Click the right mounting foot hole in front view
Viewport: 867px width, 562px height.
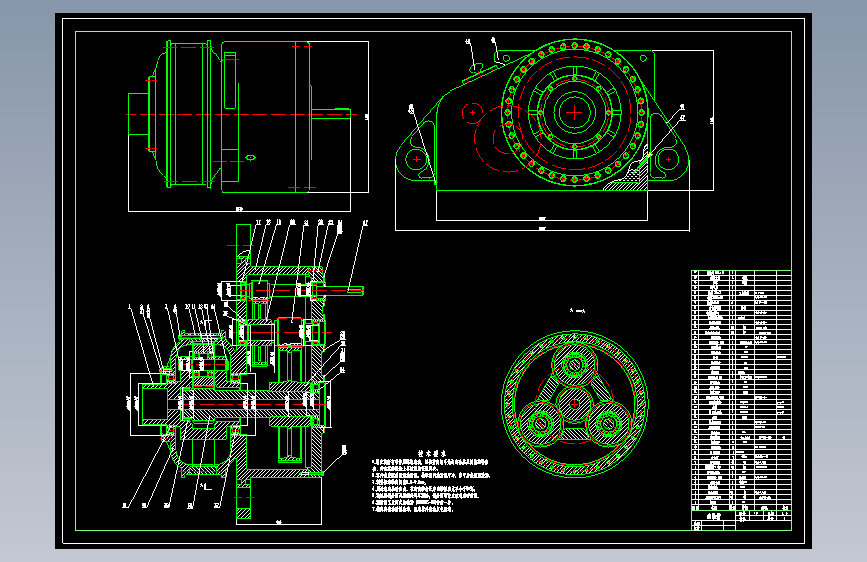click(x=668, y=159)
